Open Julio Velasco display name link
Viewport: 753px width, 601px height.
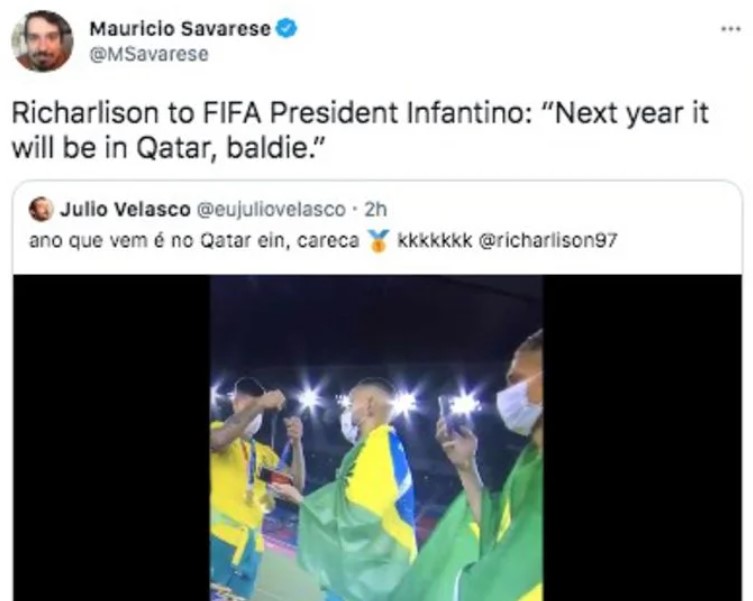click(x=125, y=209)
